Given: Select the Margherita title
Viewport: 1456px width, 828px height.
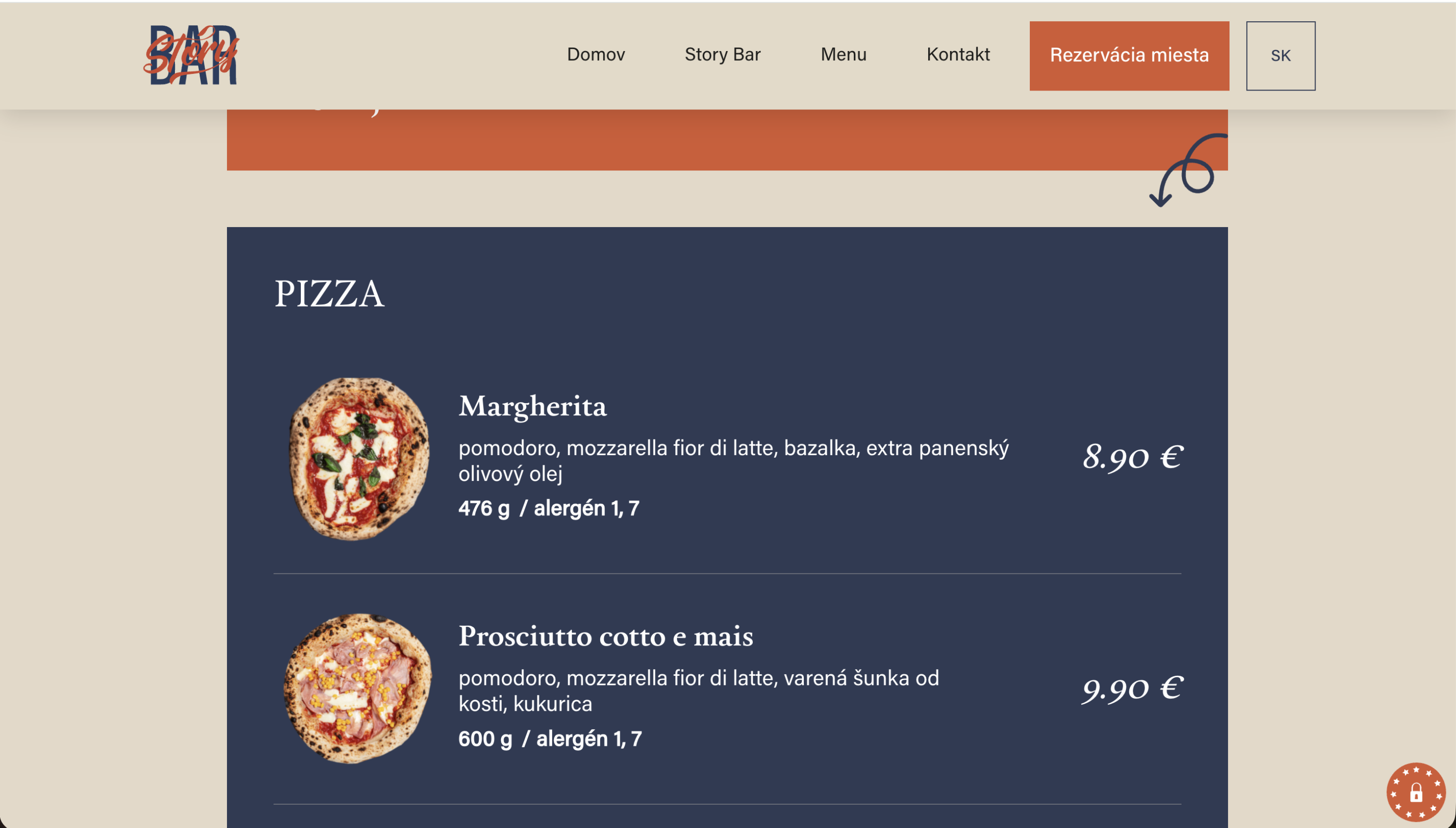Looking at the screenshot, I should 532,407.
